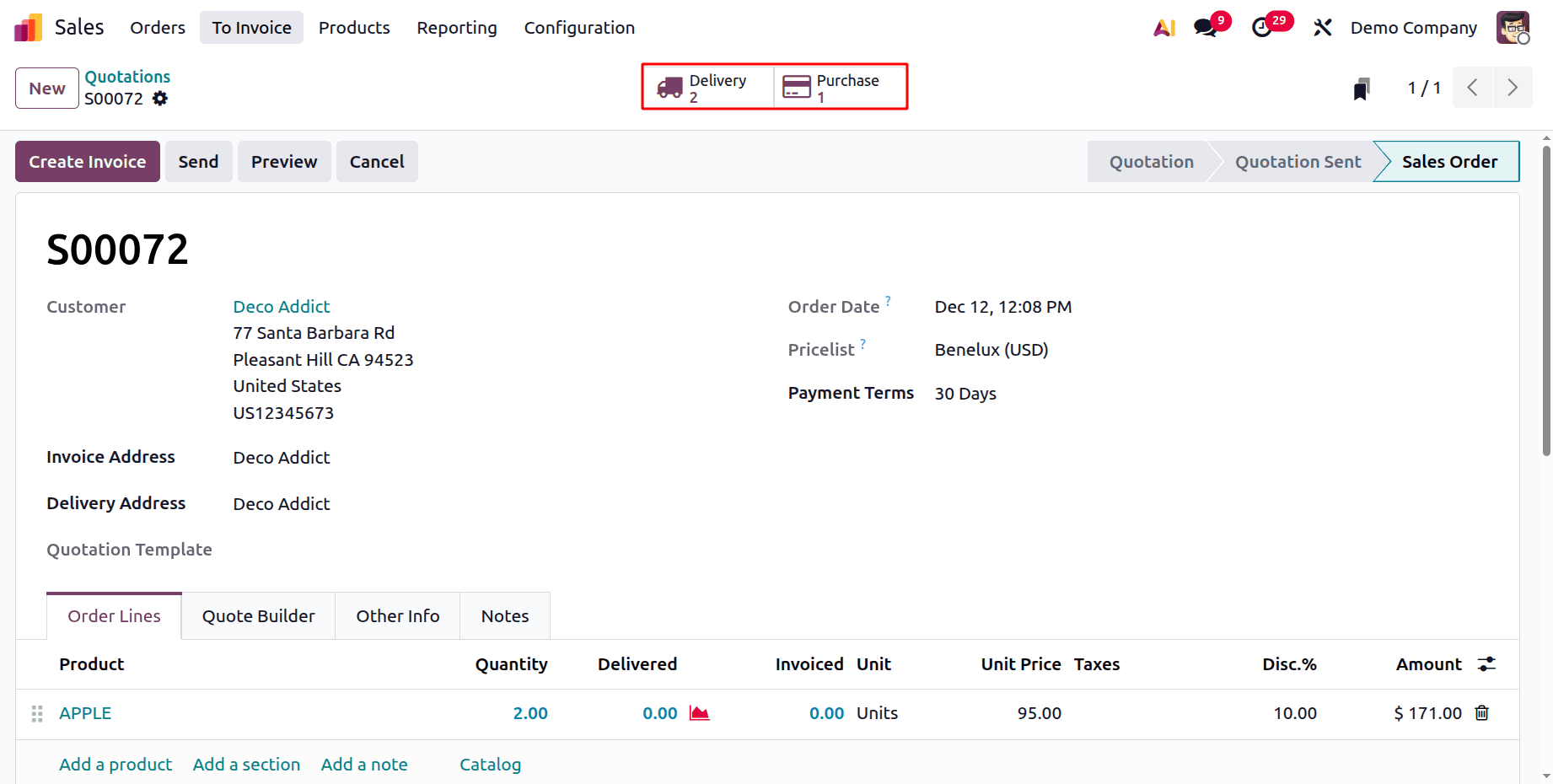Open the discuss messages chat icon
This screenshot has height=784, width=1553.
(x=1206, y=28)
